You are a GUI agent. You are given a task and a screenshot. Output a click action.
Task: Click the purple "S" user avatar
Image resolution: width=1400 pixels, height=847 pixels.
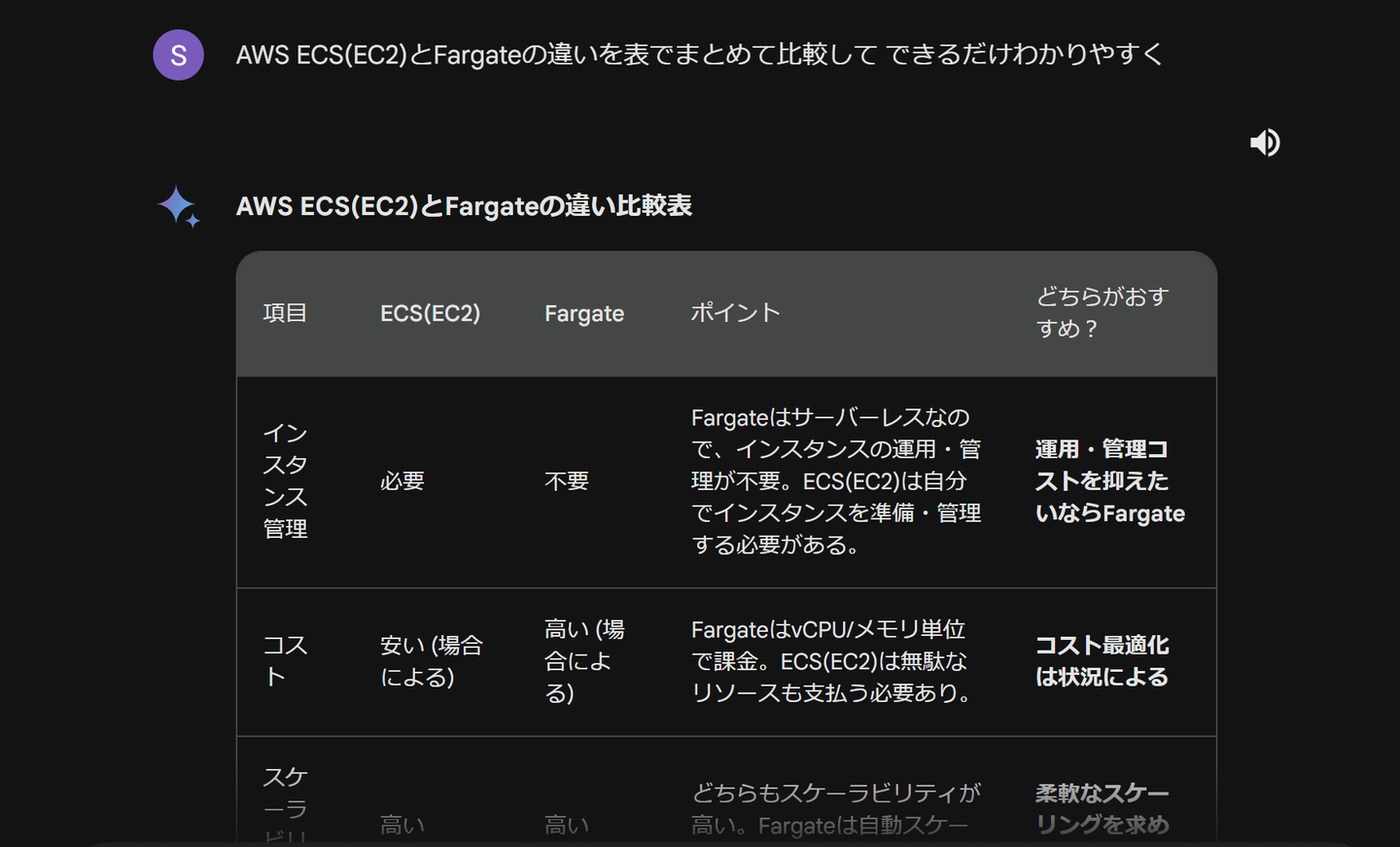pos(178,55)
